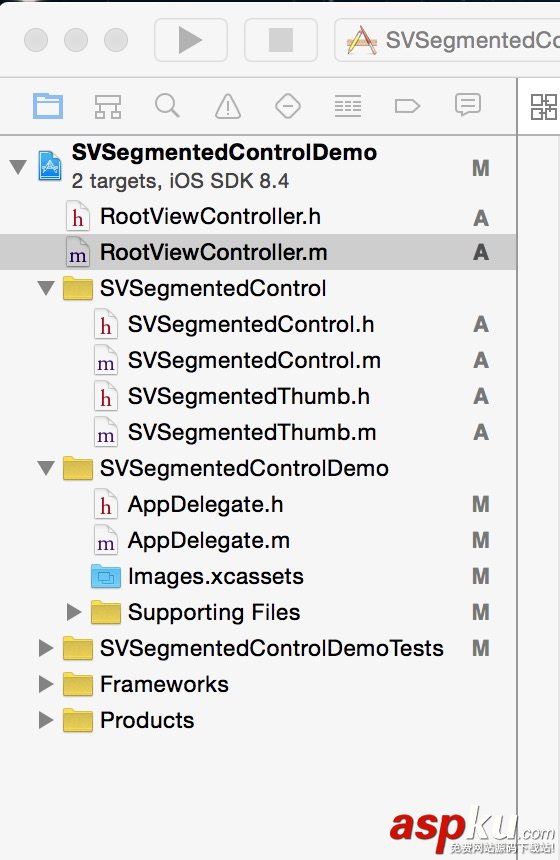Run the project with the Play button
The width and height of the screenshot is (560, 860).
[x=190, y=40]
